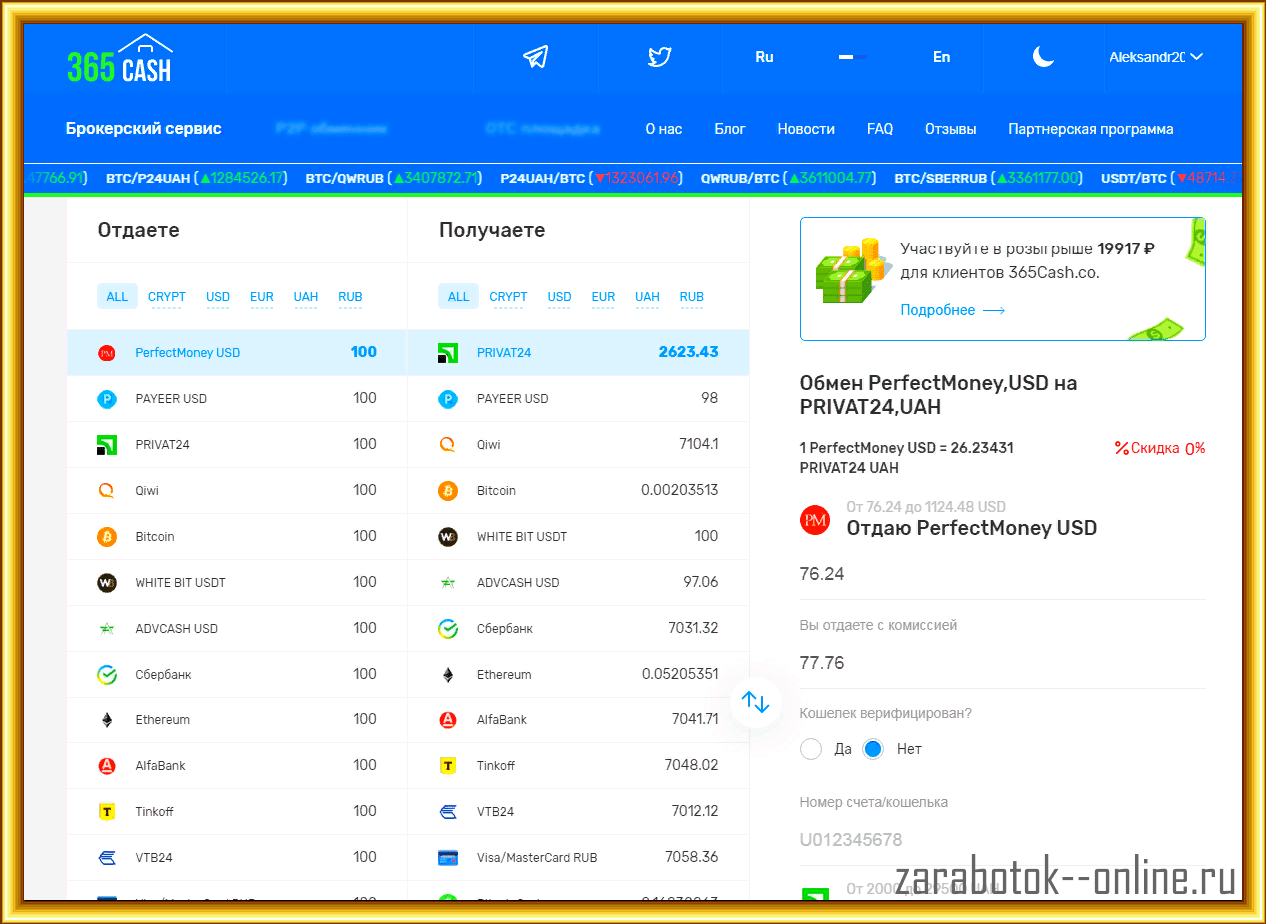Open the FAQ menu item

coord(880,129)
